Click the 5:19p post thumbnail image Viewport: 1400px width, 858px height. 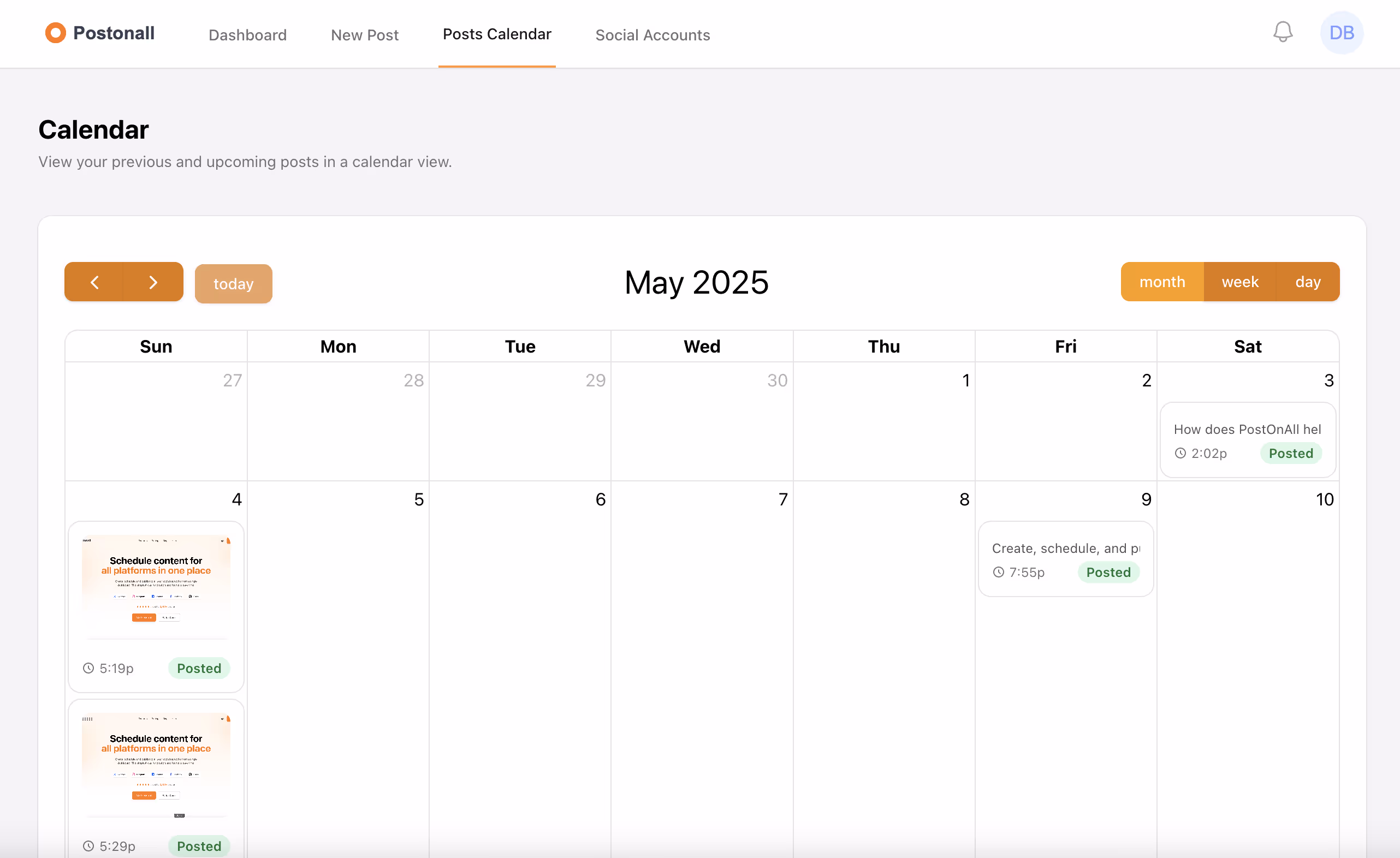coord(156,586)
